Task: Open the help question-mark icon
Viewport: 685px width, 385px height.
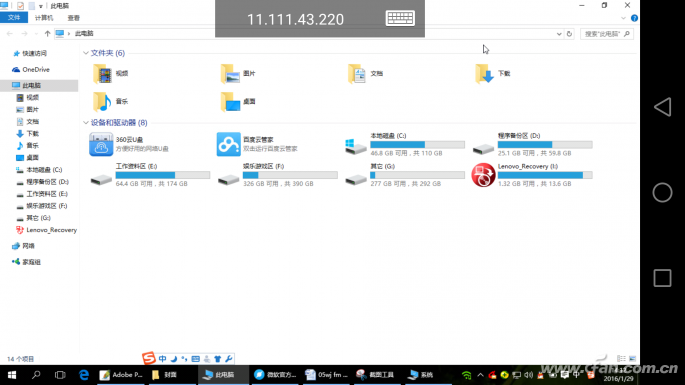Action: click(x=634, y=18)
